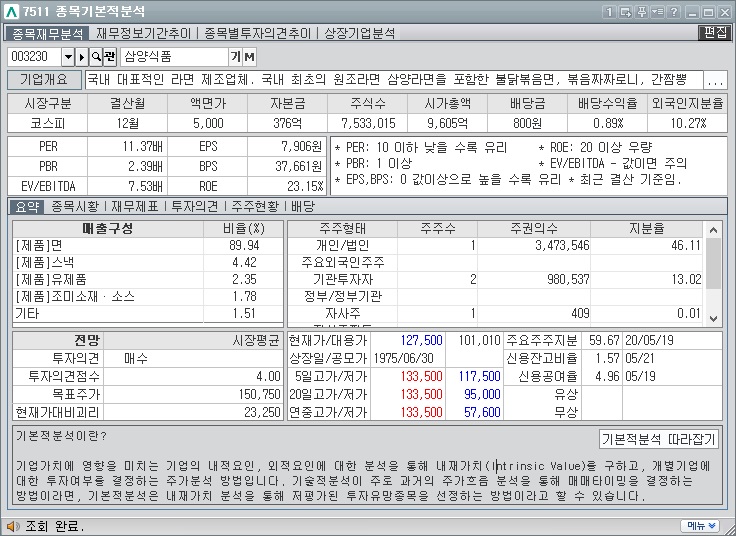Click the EV/EBITDA value 7.53배
Image resolution: width=736 pixels, height=536 pixels.
pyautogui.click(x=145, y=186)
